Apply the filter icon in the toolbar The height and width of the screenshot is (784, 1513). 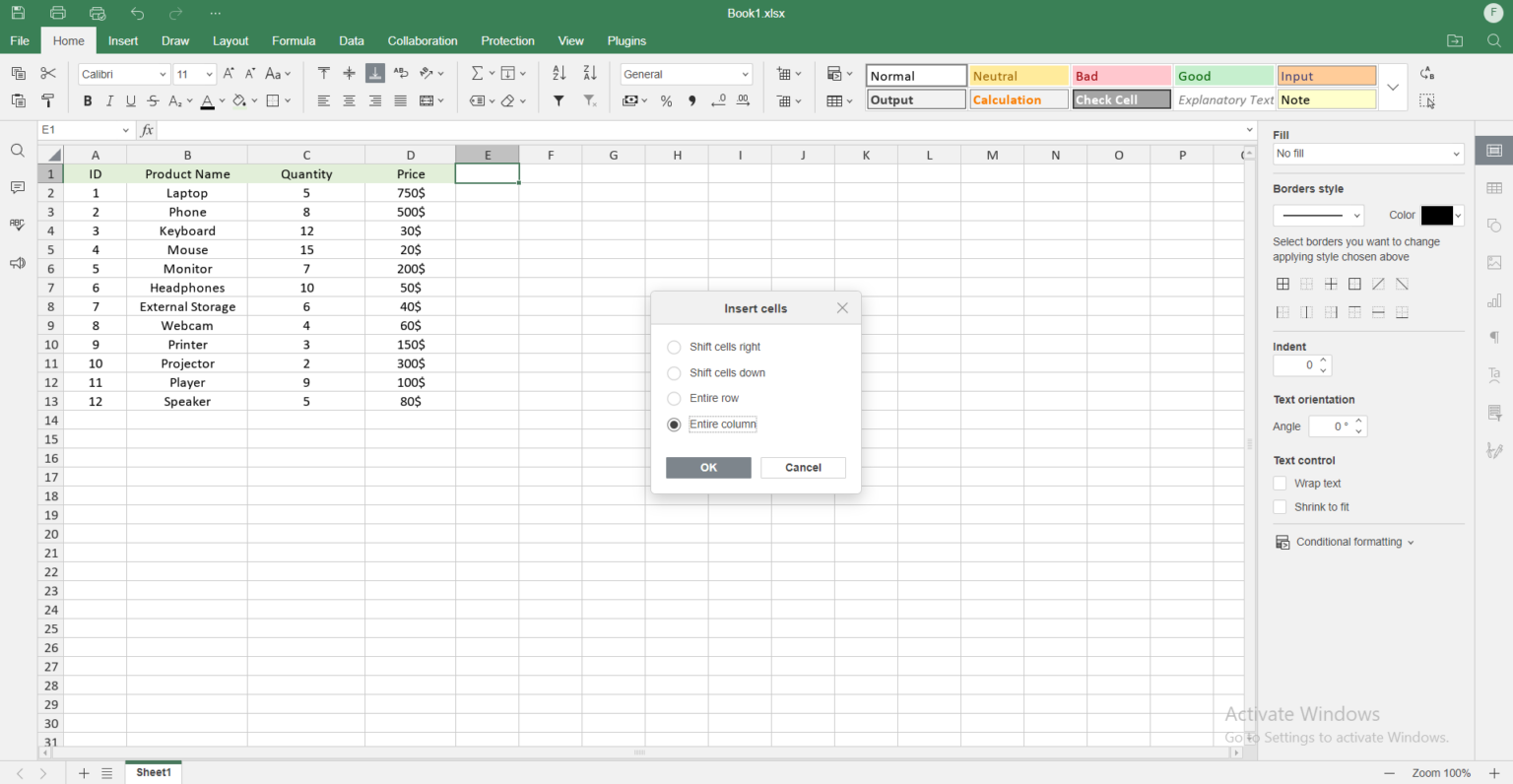click(x=559, y=99)
